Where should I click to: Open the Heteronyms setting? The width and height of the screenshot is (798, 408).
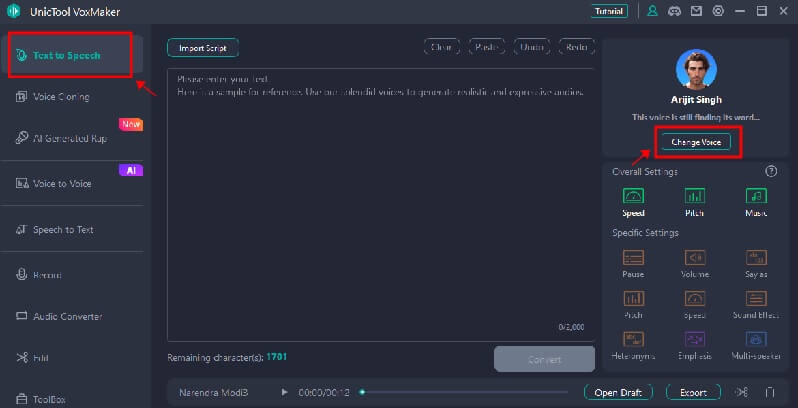click(x=633, y=346)
